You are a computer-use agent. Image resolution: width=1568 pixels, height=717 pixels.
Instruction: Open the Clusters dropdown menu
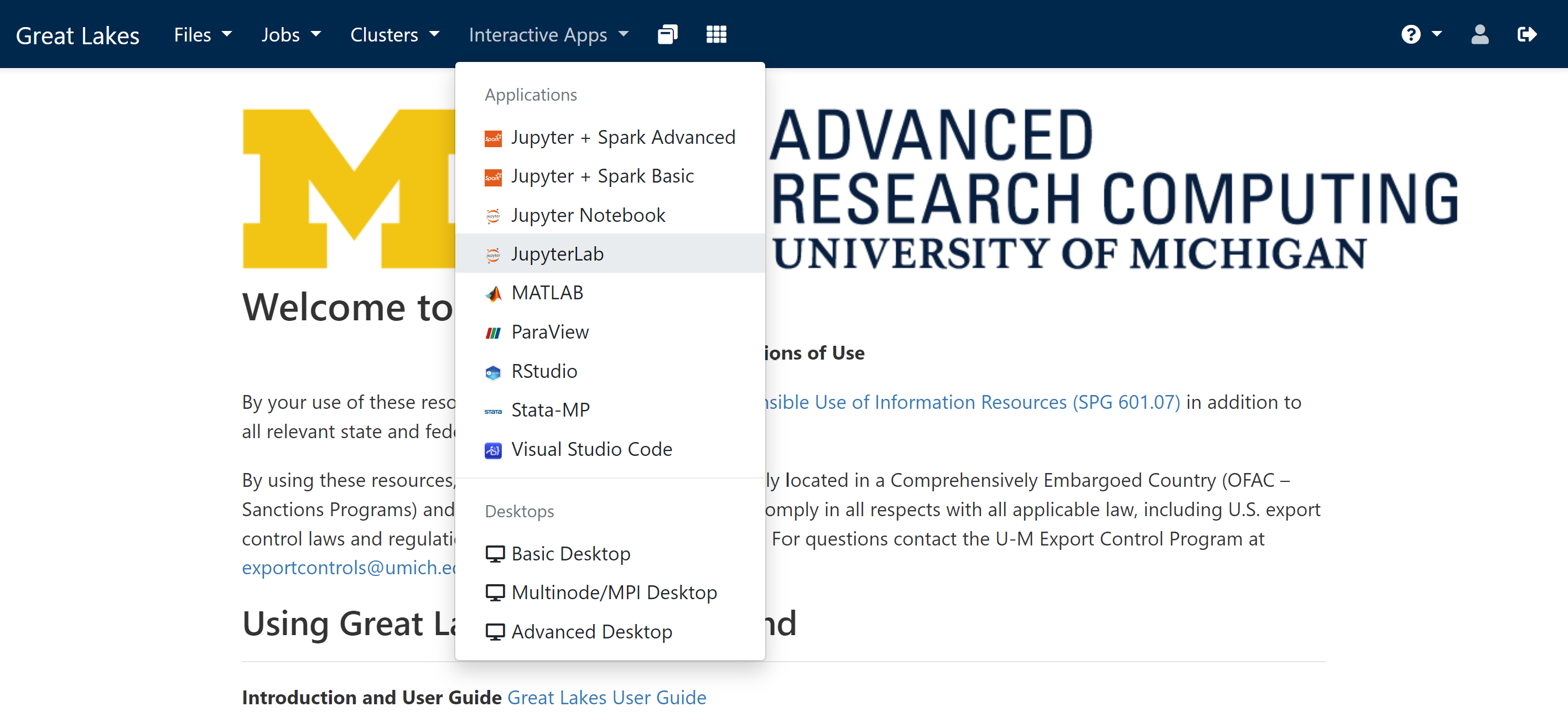click(x=394, y=35)
